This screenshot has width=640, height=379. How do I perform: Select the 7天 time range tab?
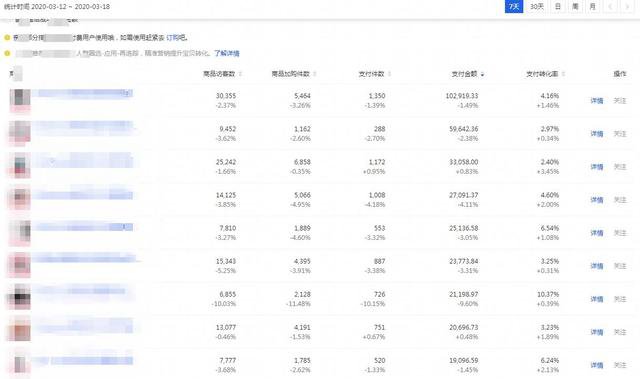coord(514,7)
